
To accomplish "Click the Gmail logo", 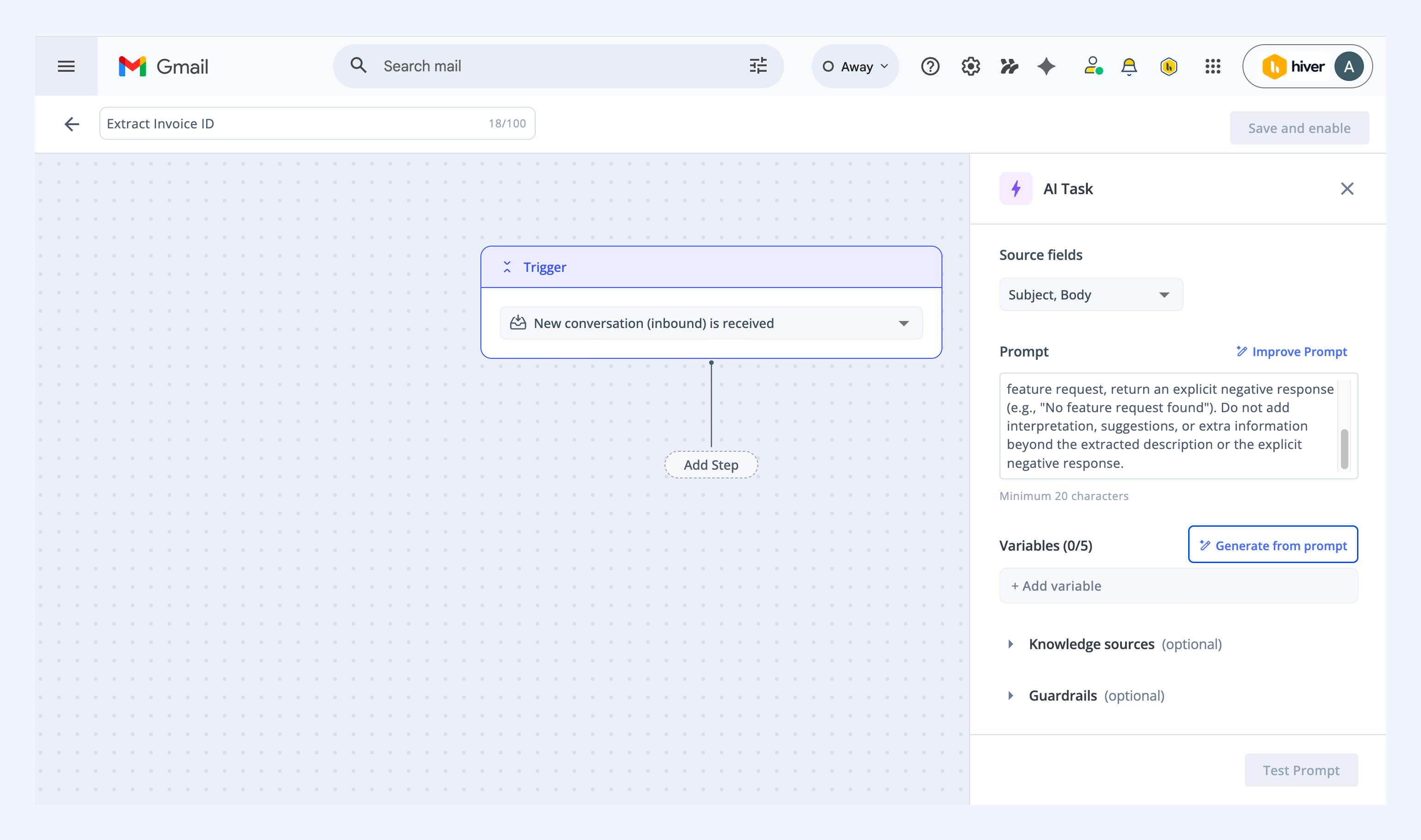I will point(163,66).
